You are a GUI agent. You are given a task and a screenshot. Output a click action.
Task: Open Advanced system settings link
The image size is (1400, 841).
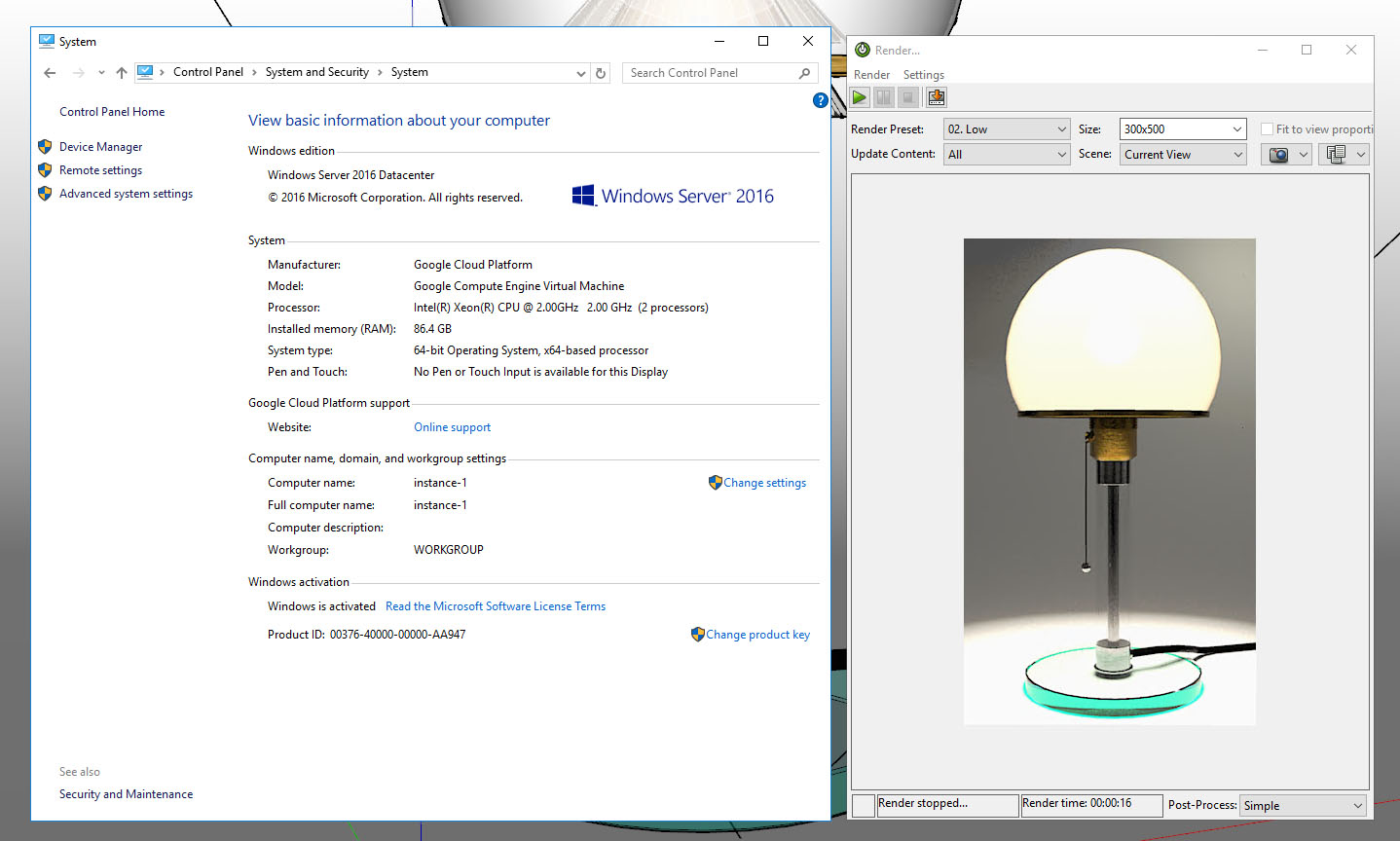point(126,194)
